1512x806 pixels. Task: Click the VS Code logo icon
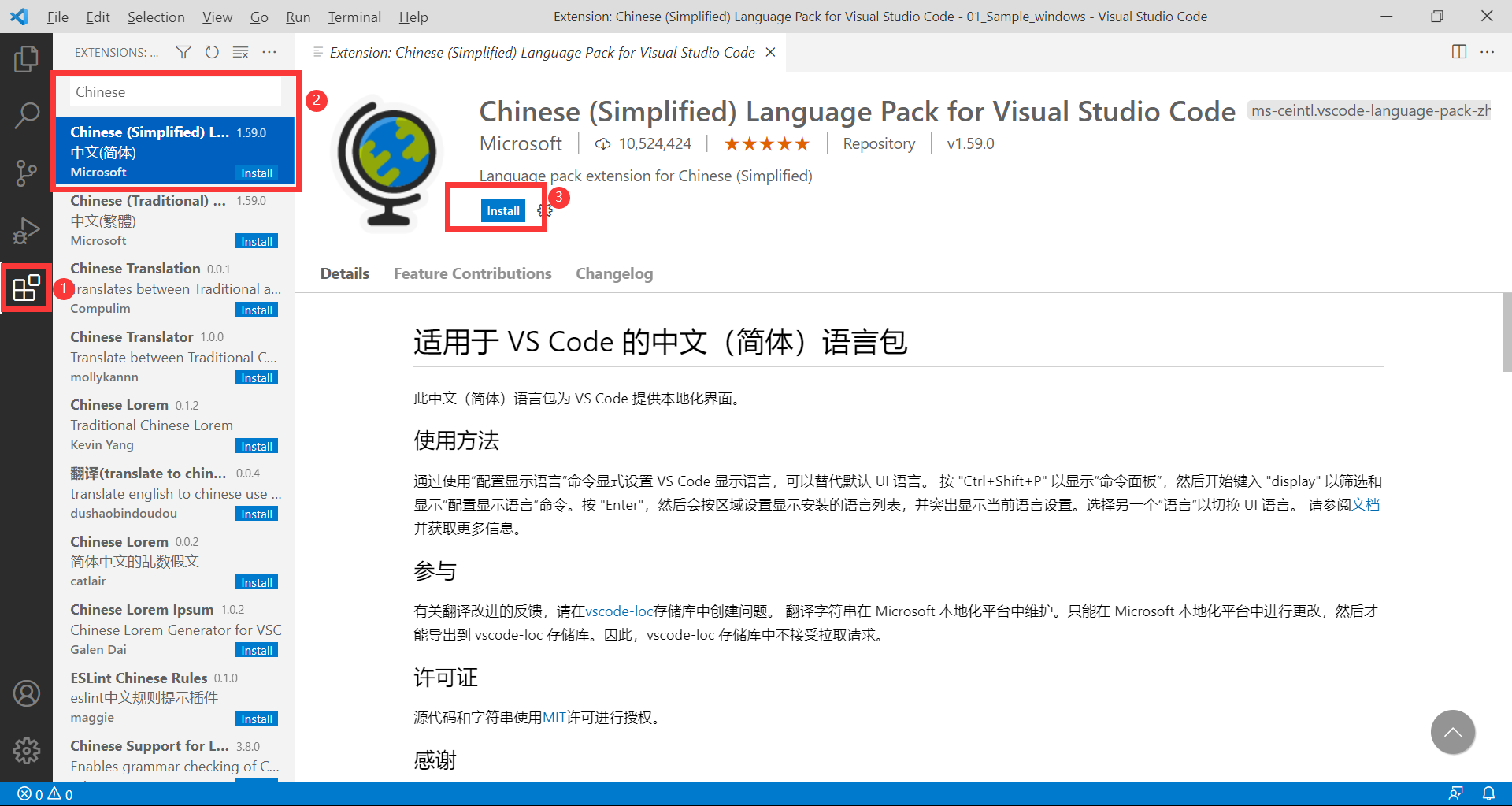point(19,17)
